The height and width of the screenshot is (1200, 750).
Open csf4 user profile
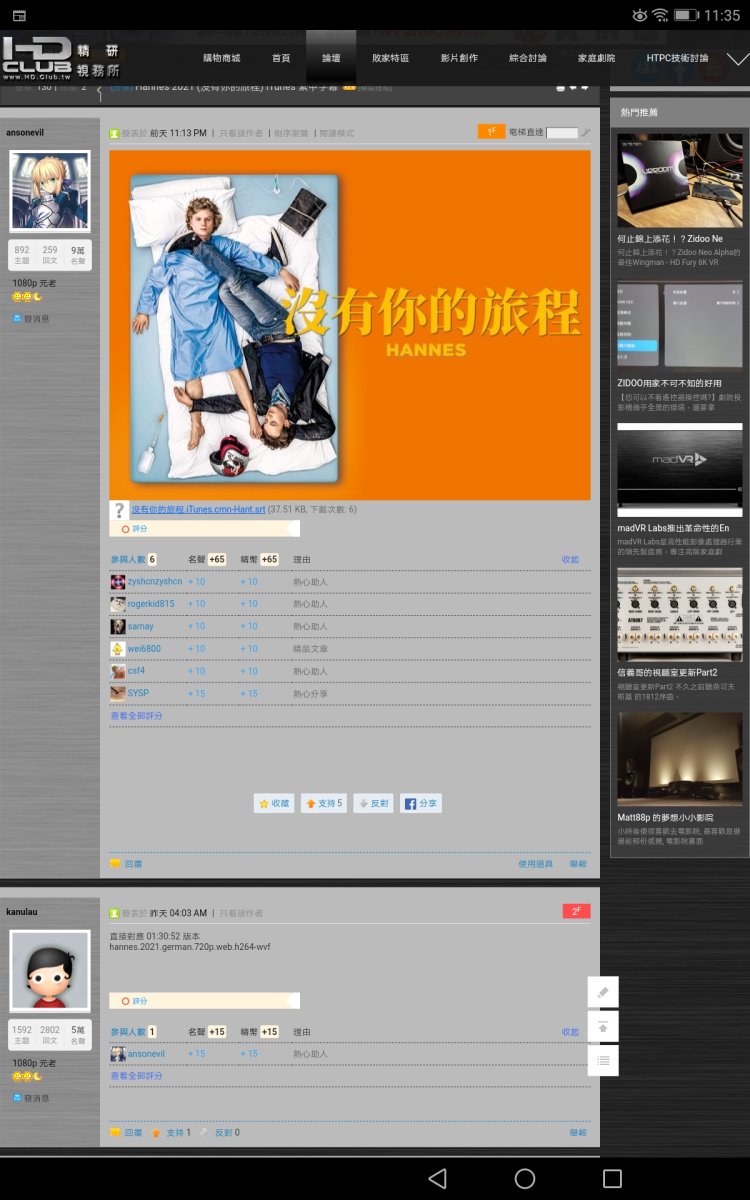click(x=136, y=671)
